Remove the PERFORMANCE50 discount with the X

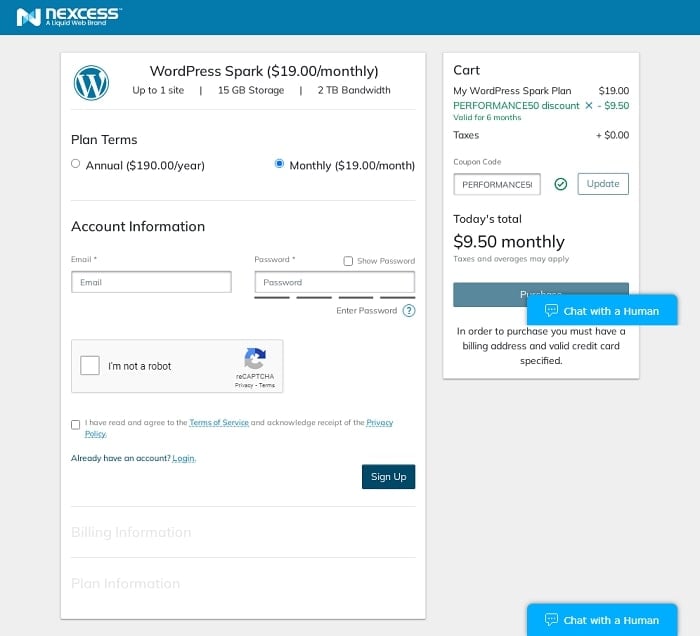click(x=589, y=106)
